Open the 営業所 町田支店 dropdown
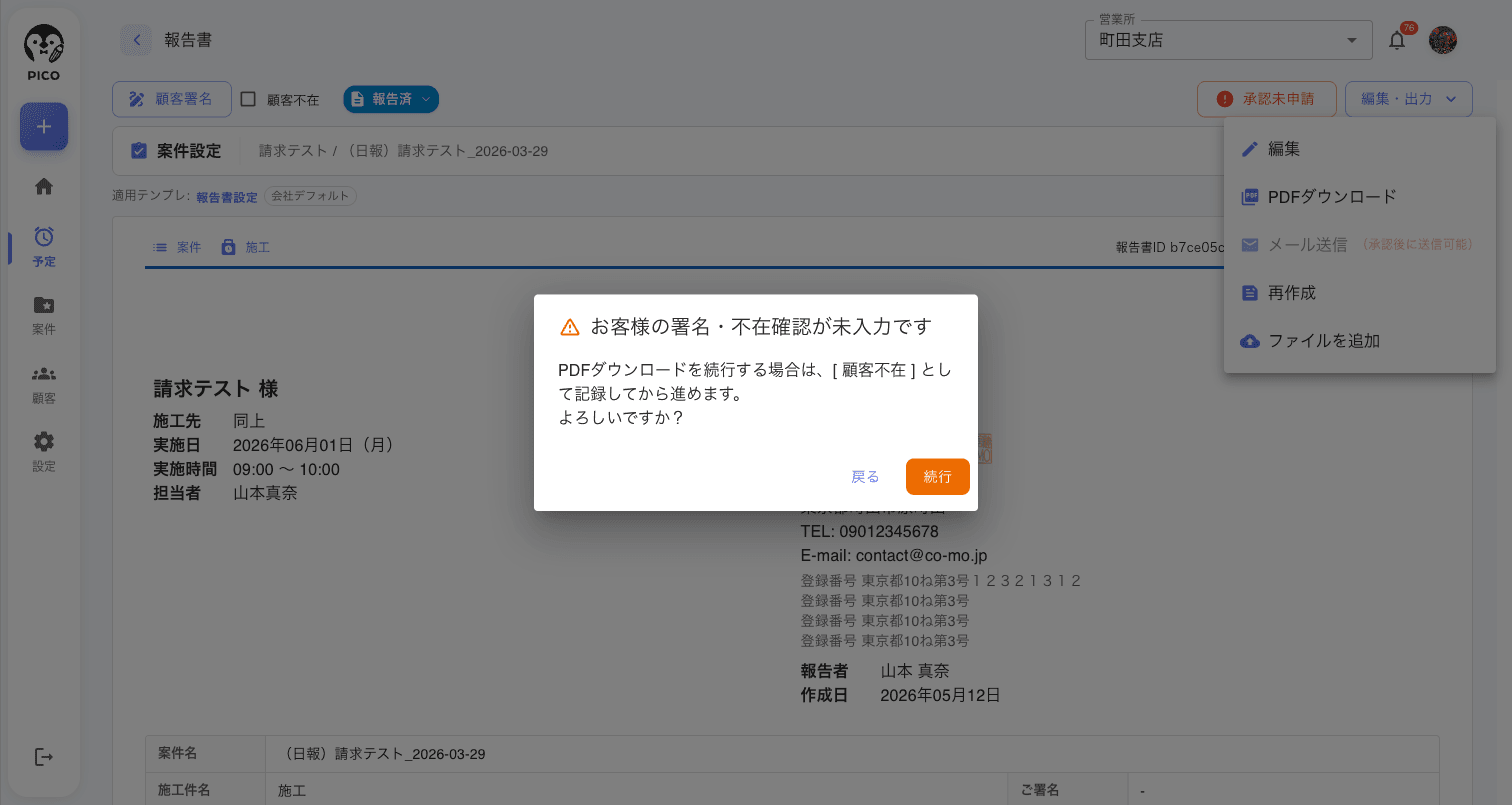The height and width of the screenshot is (805, 1512). (x=1229, y=40)
